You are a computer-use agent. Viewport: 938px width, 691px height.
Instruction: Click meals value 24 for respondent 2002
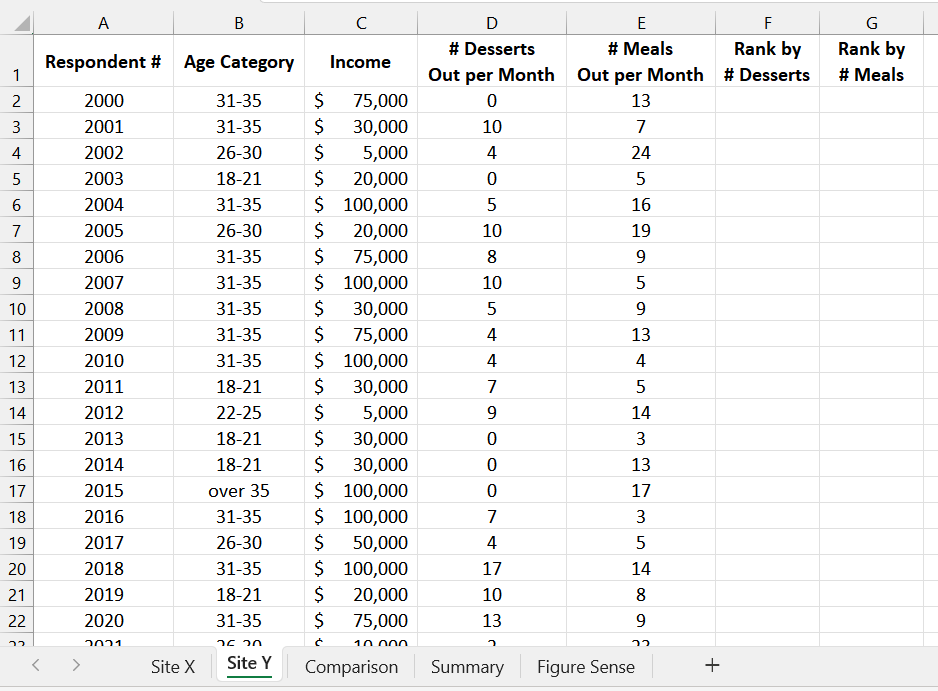tap(641, 153)
